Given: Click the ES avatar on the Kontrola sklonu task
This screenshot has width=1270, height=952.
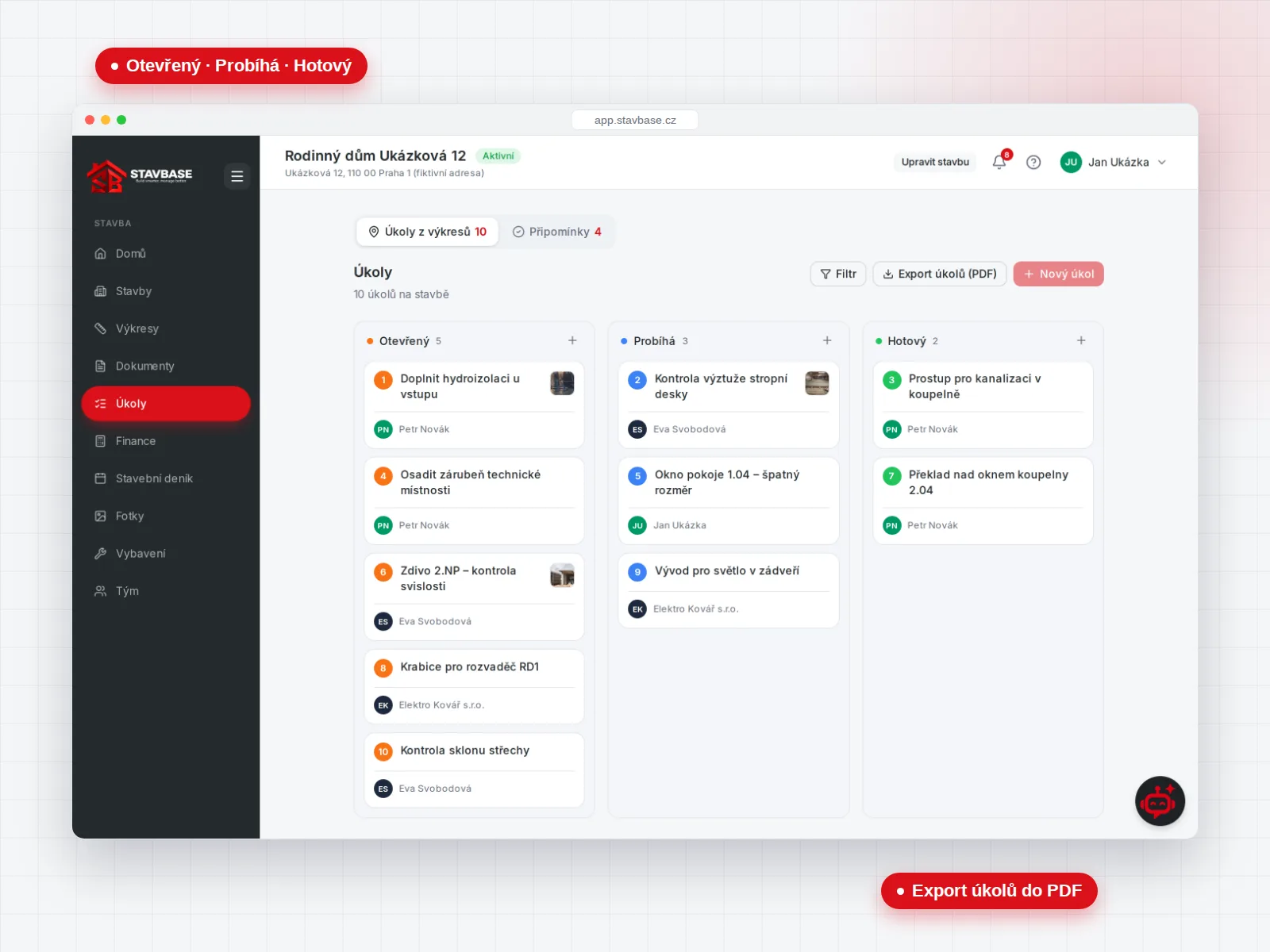Looking at the screenshot, I should pyautogui.click(x=383, y=789).
